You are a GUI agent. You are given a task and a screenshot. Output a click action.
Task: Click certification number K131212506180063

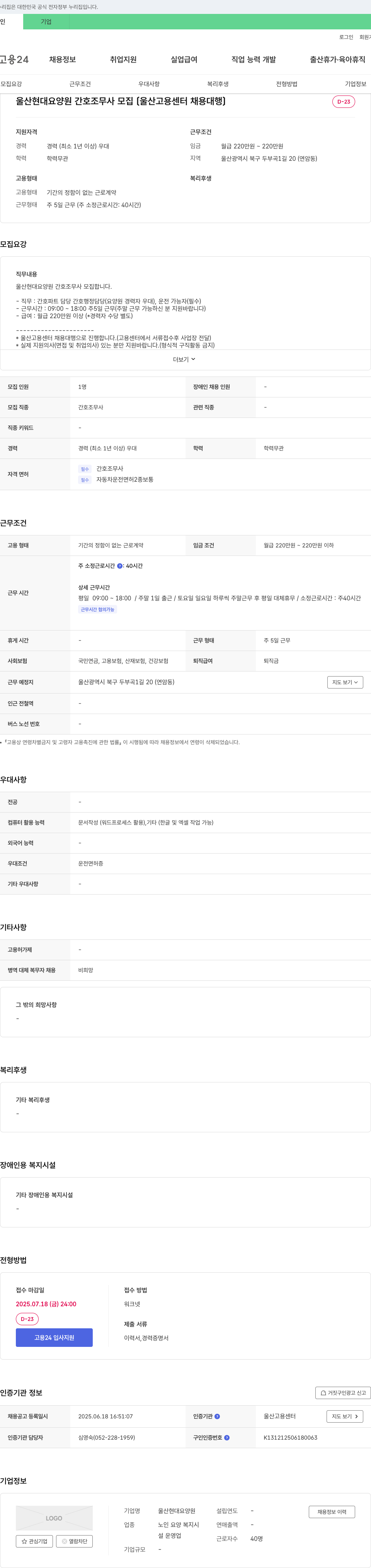(290, 1438)
